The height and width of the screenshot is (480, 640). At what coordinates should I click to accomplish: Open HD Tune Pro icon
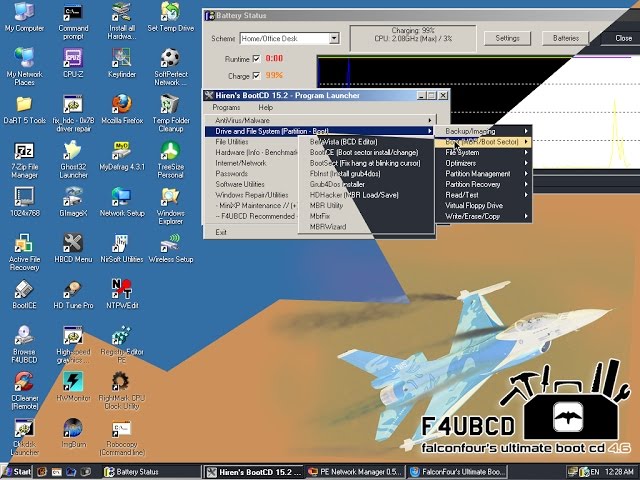pos(73,294)
